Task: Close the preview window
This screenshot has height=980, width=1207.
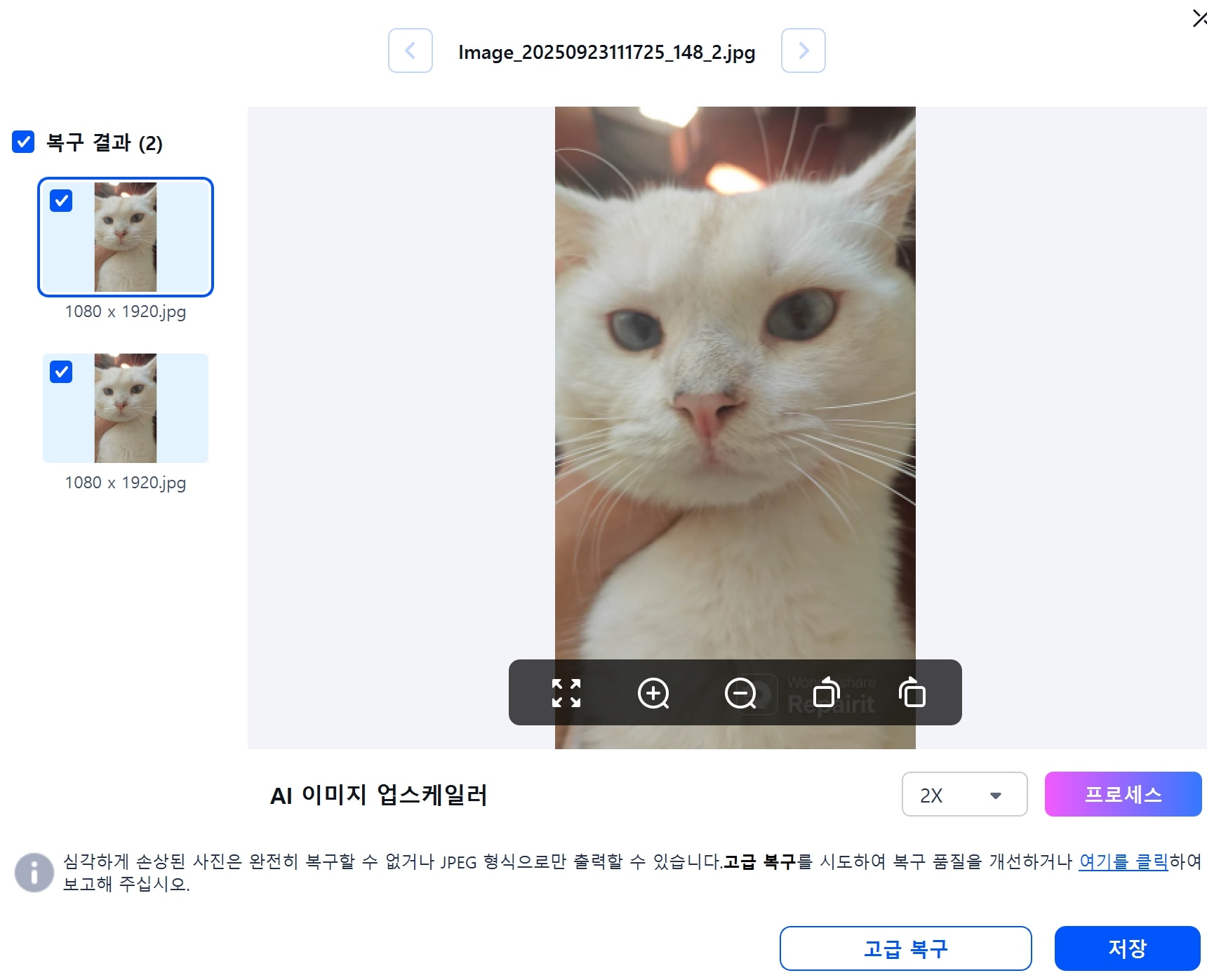Action: (x=1199, y=19)
